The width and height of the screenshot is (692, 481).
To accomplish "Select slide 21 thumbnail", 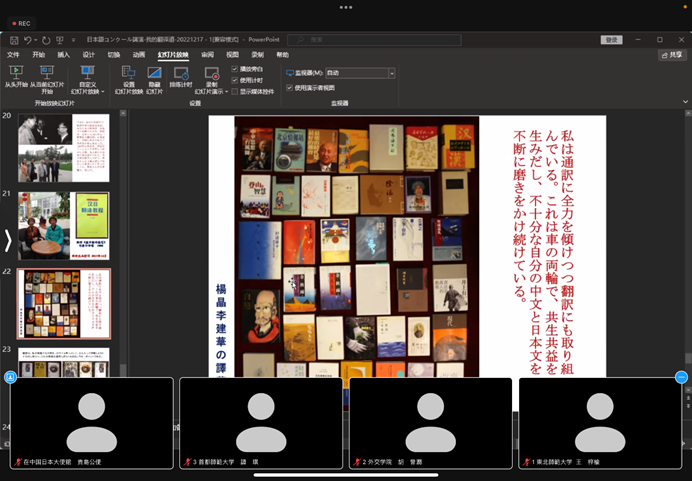I will (64, 225).
